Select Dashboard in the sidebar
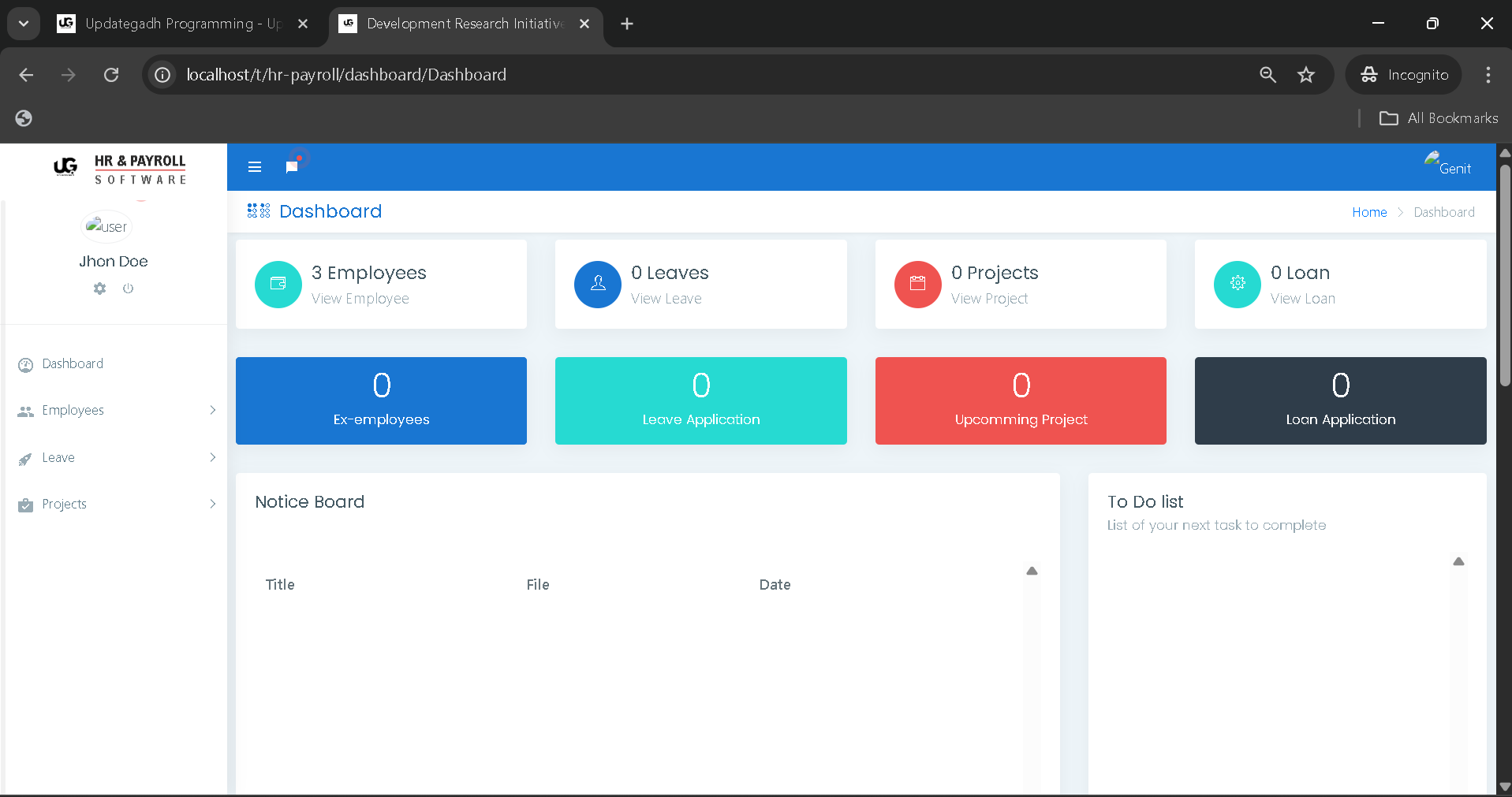Screen dimensions: 1512x797 (73, 364)
